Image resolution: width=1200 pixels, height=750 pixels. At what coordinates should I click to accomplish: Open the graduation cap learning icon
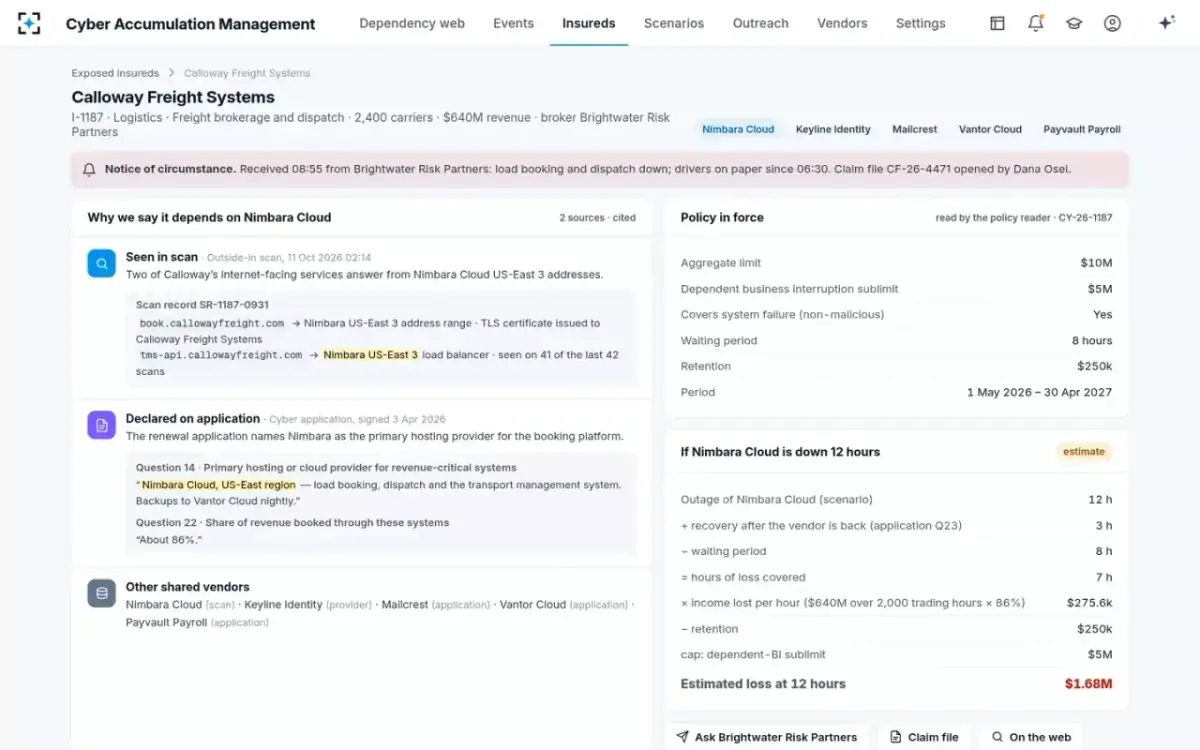(x=1074, y=23)
